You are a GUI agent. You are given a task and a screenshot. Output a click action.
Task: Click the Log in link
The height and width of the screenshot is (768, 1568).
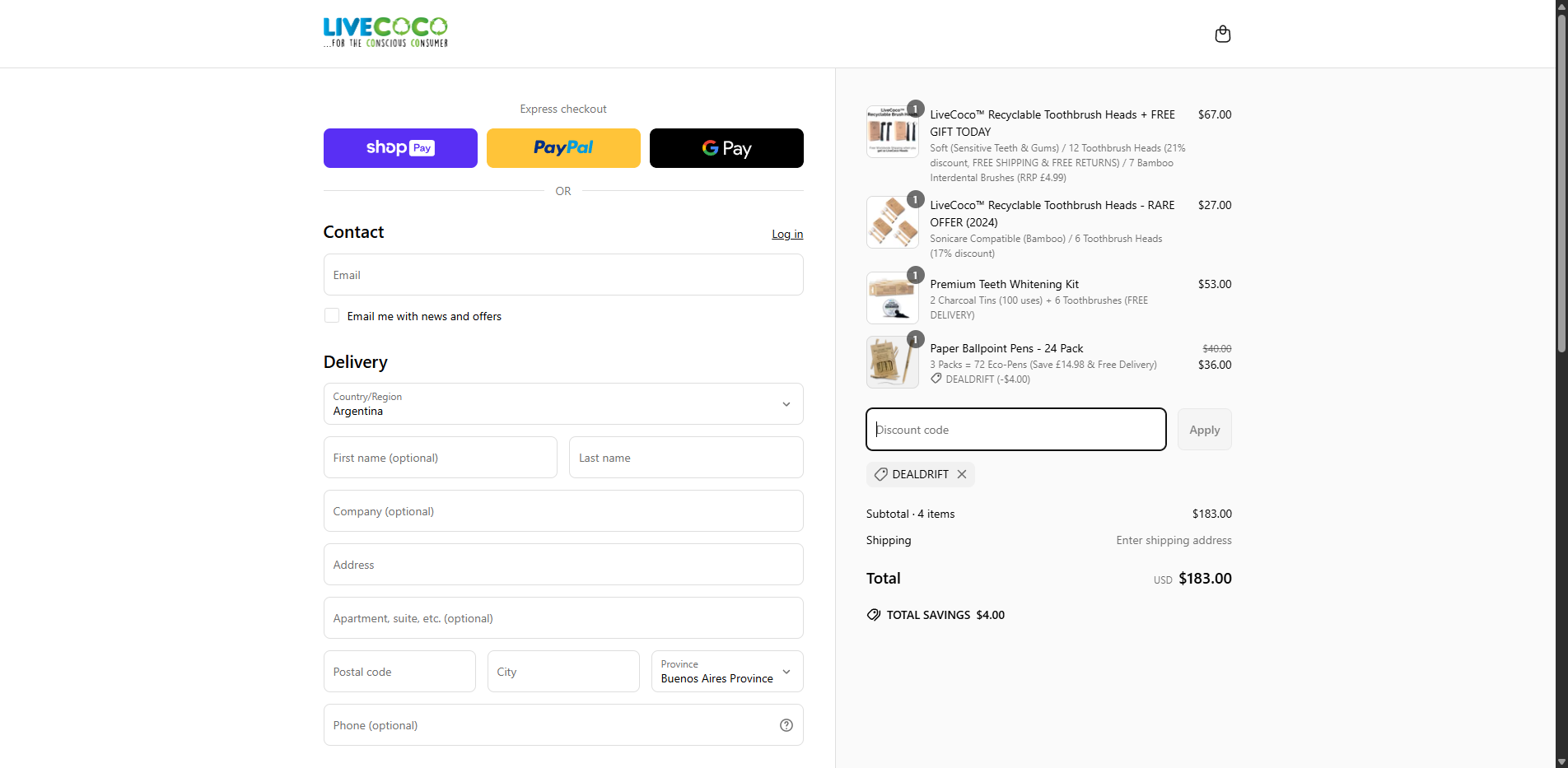[x=787, y=234]
